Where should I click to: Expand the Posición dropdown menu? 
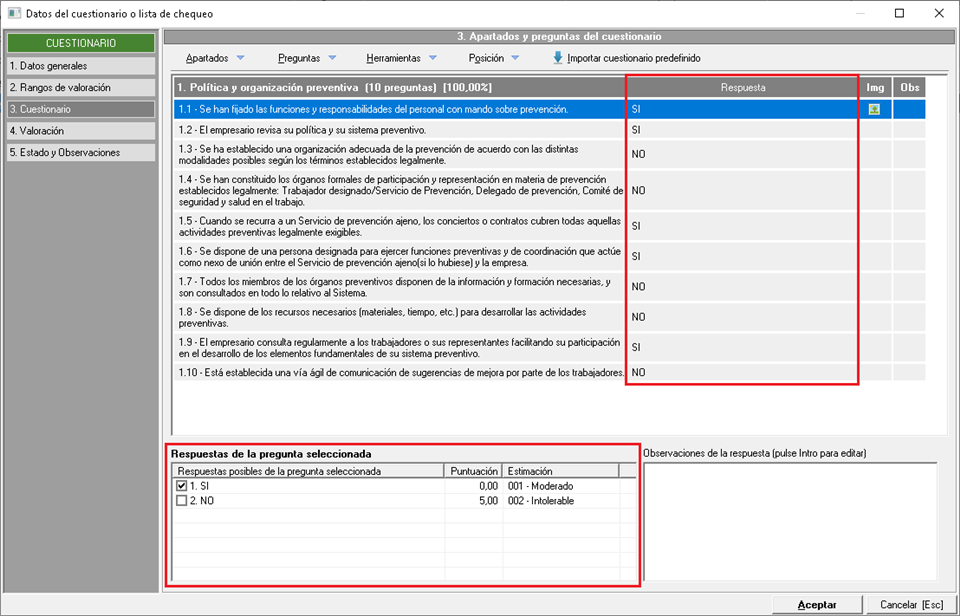(x=494, y=58)
